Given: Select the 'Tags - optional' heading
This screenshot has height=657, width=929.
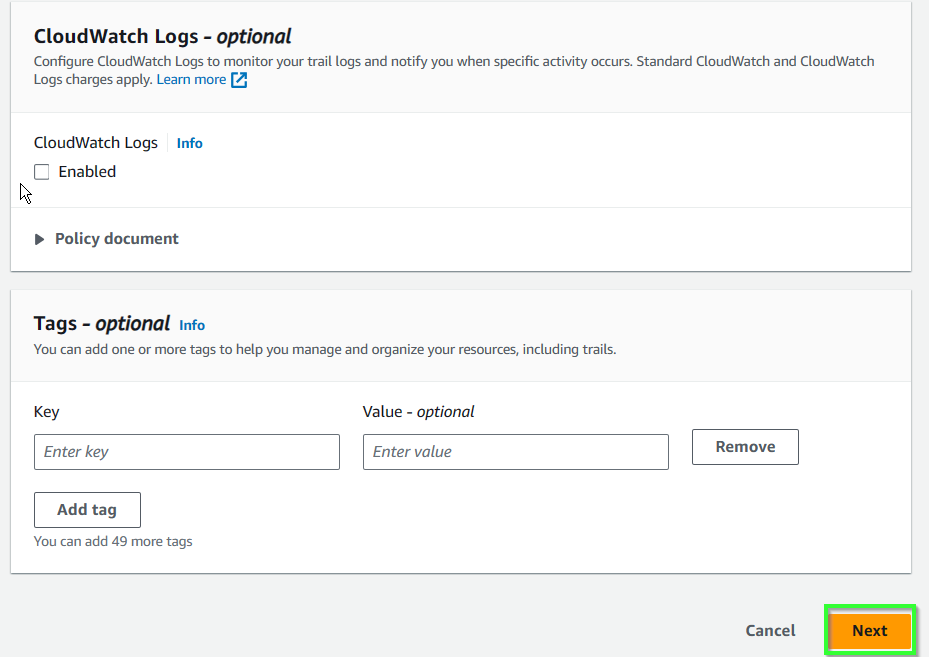Looking at the screenshot, I should coord(102,324).
